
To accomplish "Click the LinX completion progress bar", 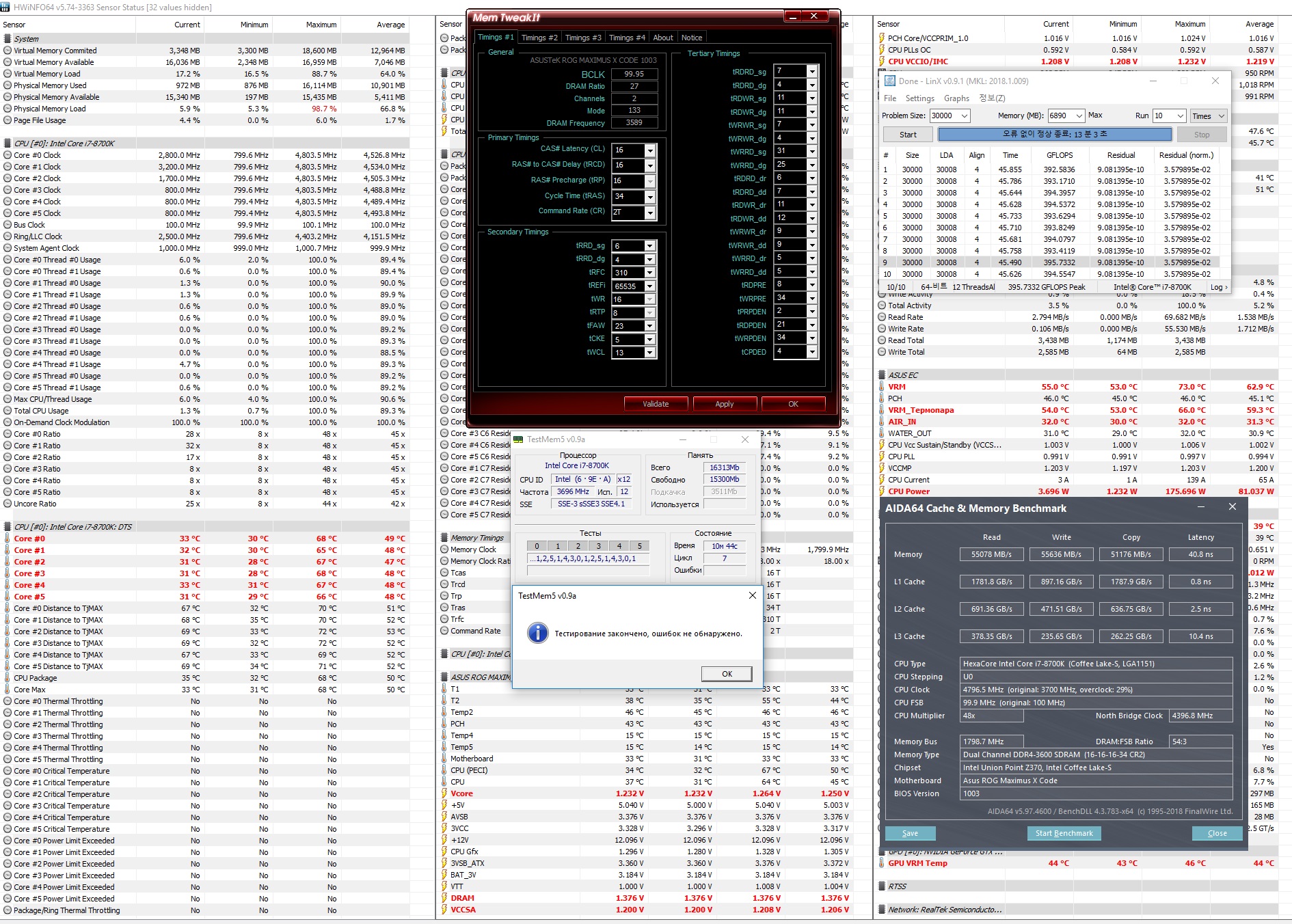I will (x=1055, y=135).
